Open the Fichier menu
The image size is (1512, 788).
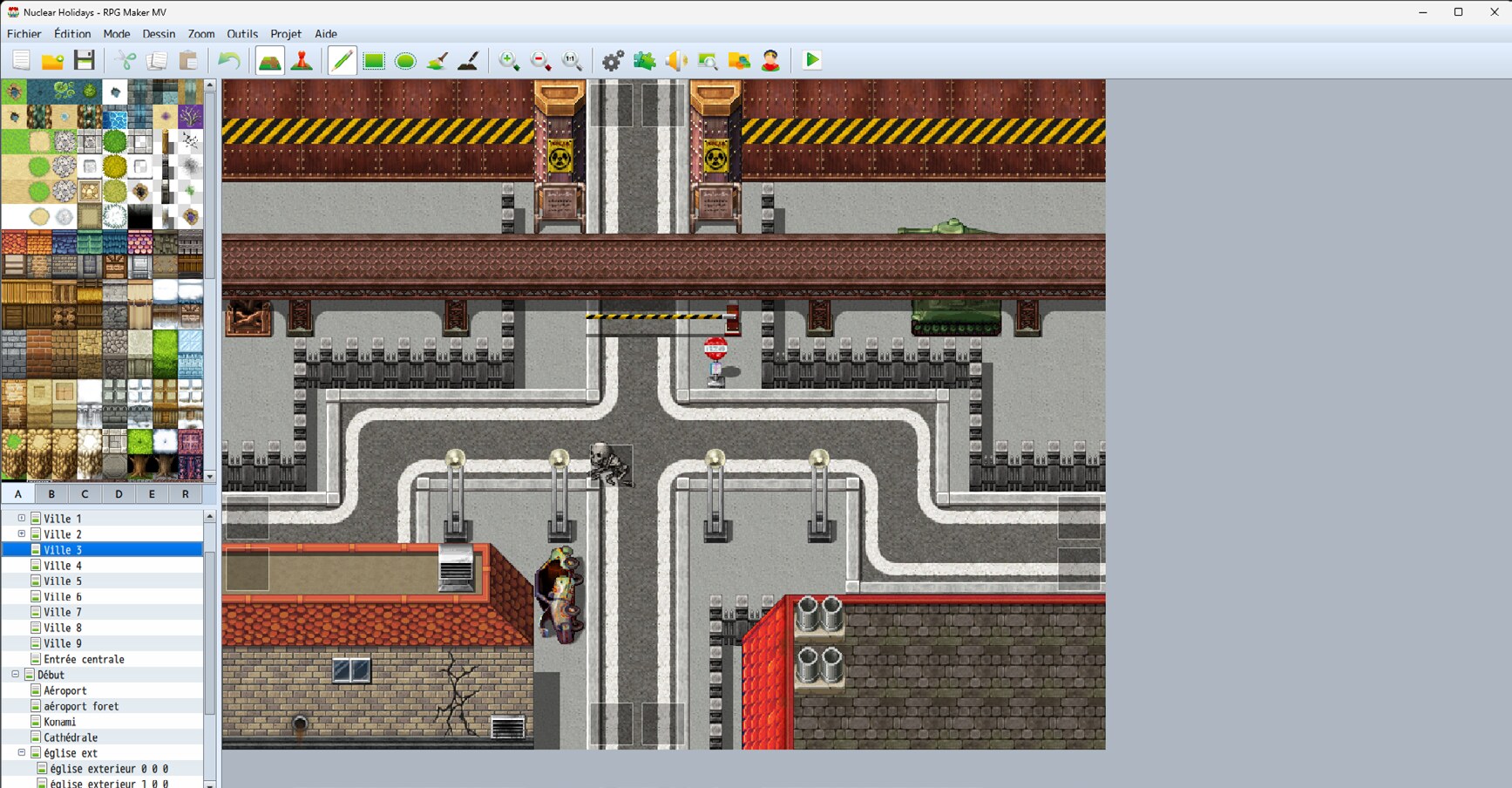24,34
